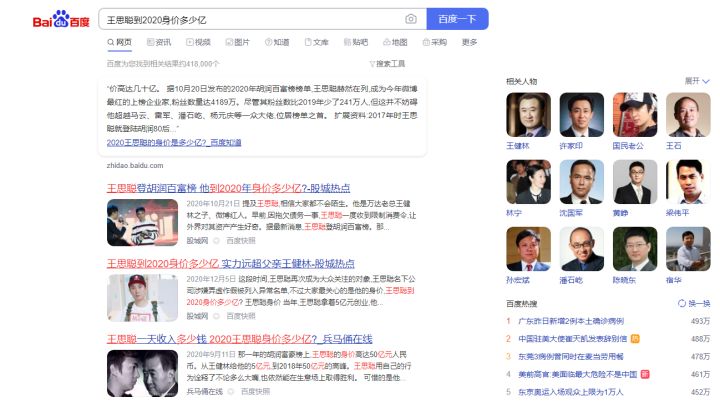Screen dimensions: 720x402
Task: Click 宿华 portrait
Action: point(688,249)
